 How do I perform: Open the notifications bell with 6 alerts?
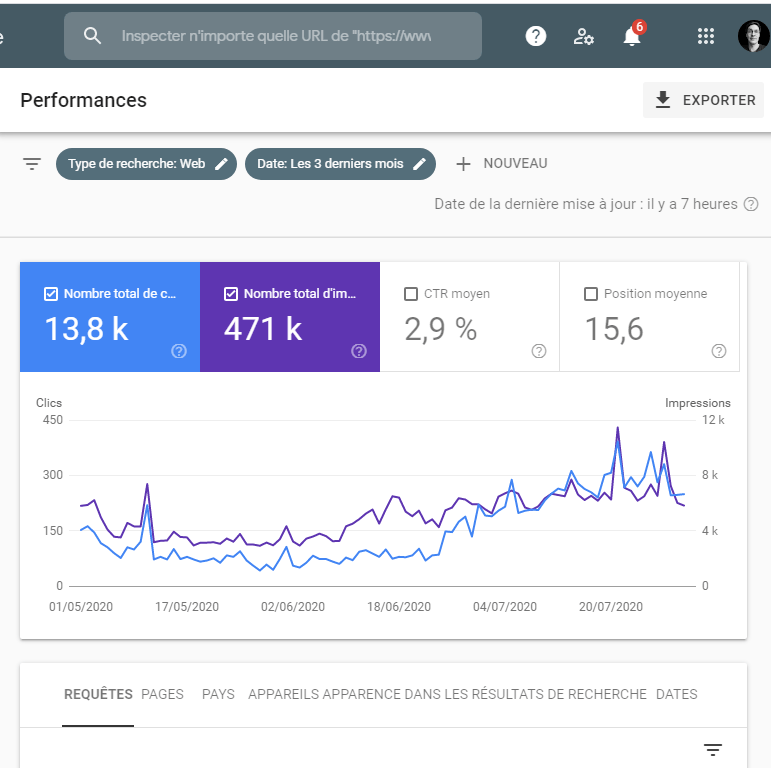(x=632, y=36)
